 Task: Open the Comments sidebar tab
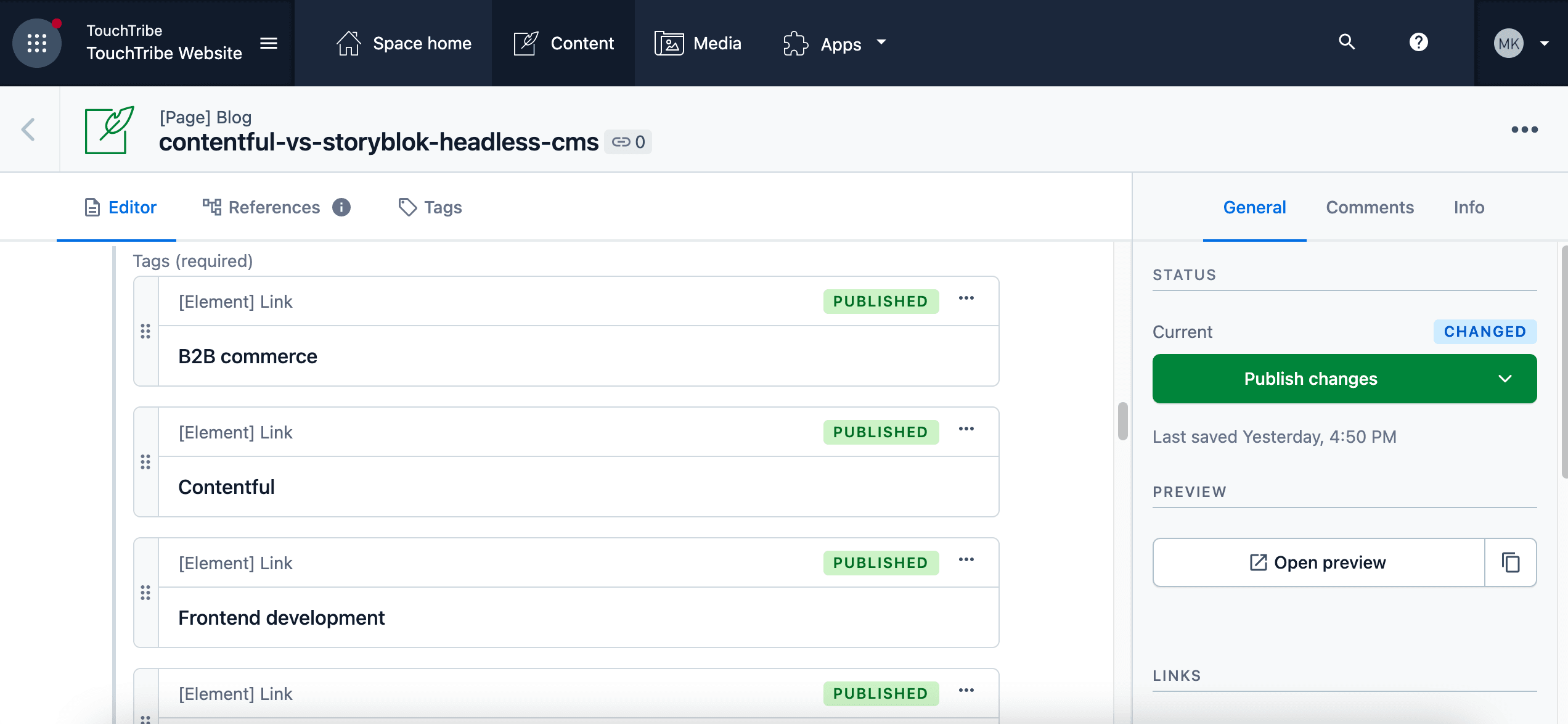coord(1370,207)
